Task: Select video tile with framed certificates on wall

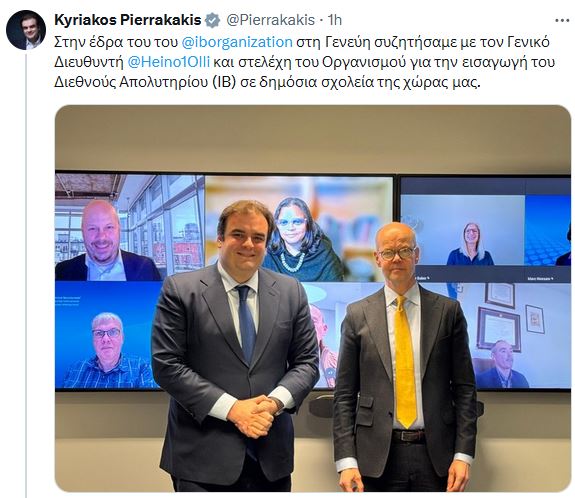Action: click(513, 336)
